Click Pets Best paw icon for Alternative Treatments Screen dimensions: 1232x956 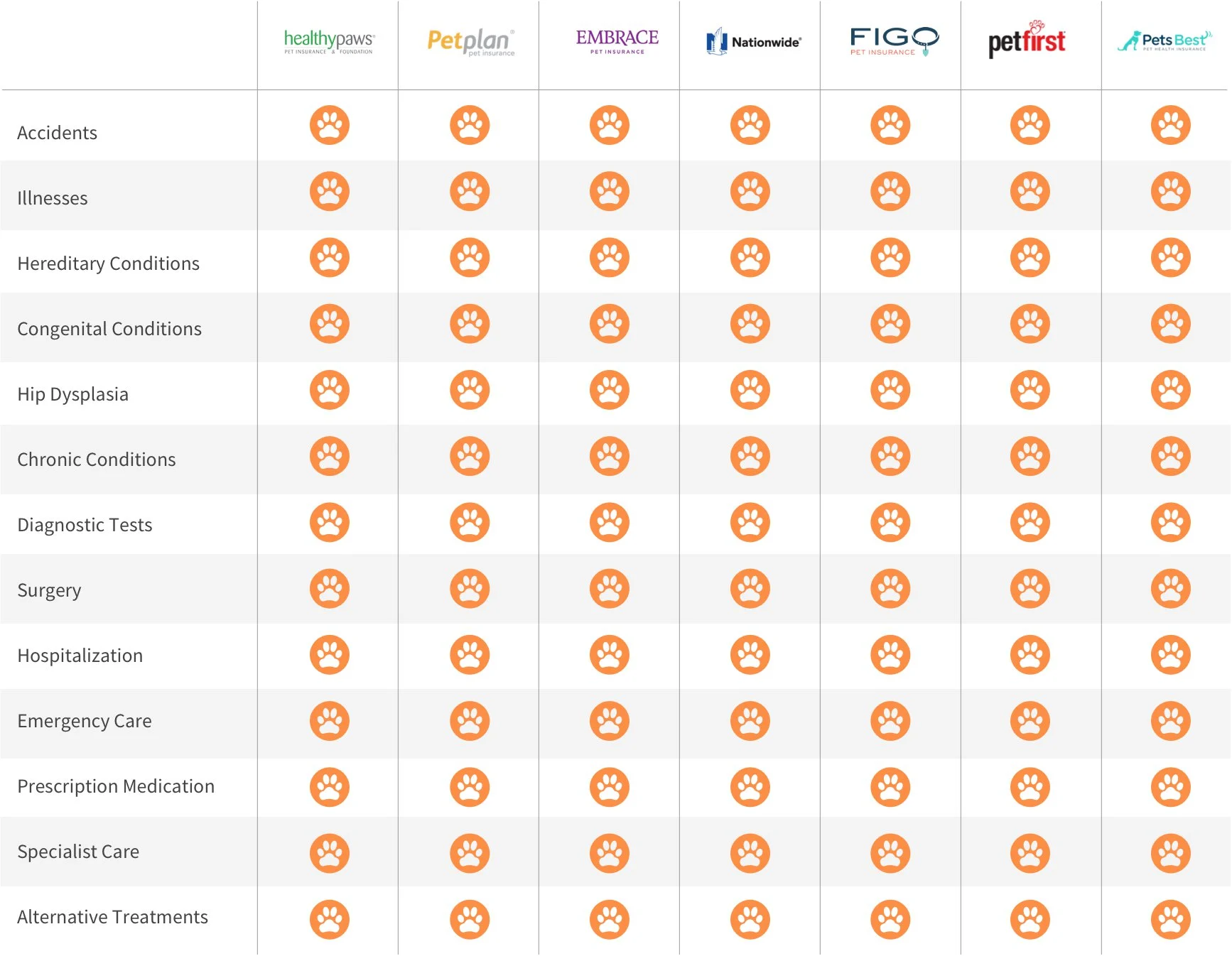click(1170, 920)
